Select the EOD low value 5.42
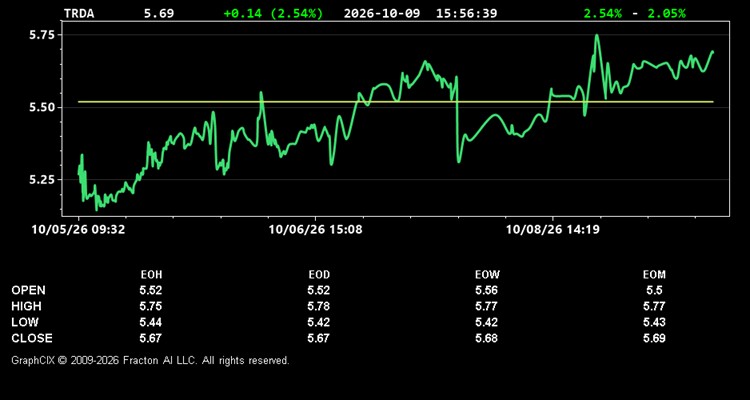The height and width of the screenshot is (400, 750). [x=319, y=322]
